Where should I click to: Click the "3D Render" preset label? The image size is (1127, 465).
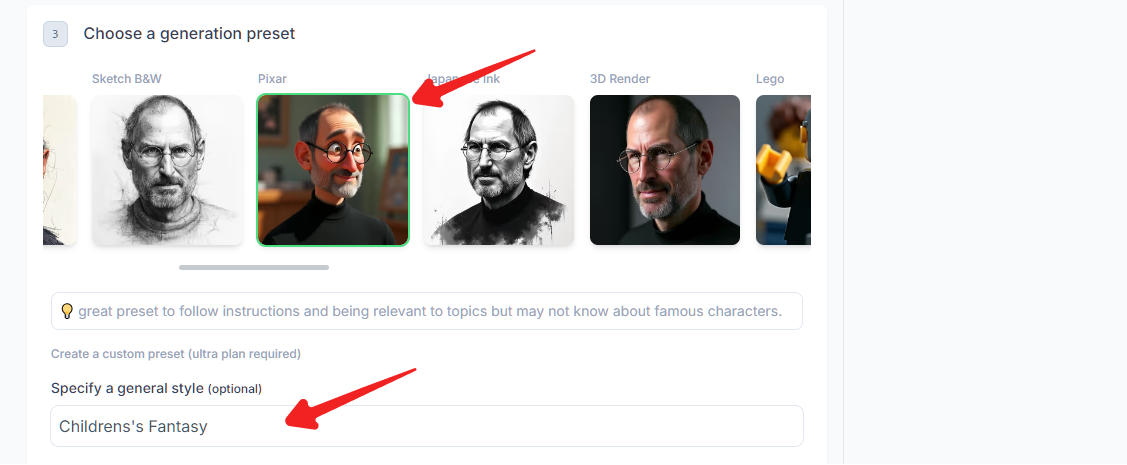tap(620, 79)
